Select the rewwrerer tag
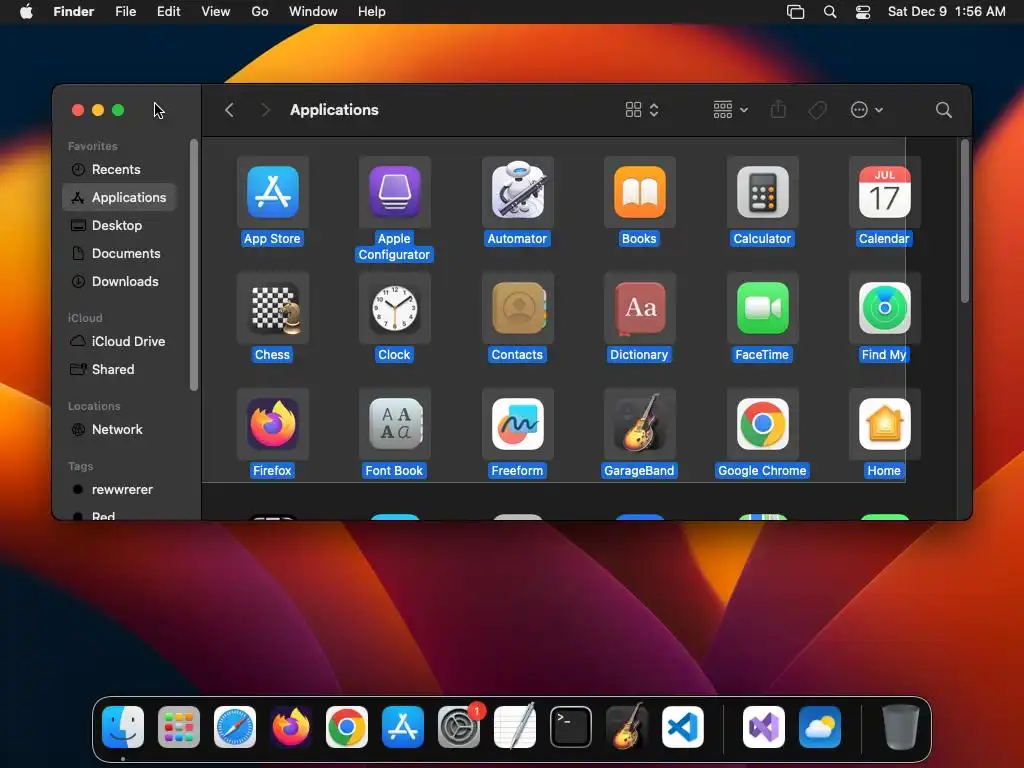 coord(119,490)
